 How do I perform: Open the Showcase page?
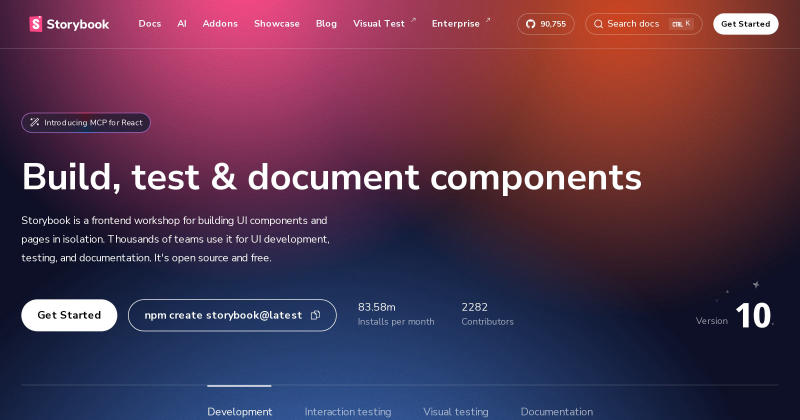pyautogui.click(x=277, y=24)
